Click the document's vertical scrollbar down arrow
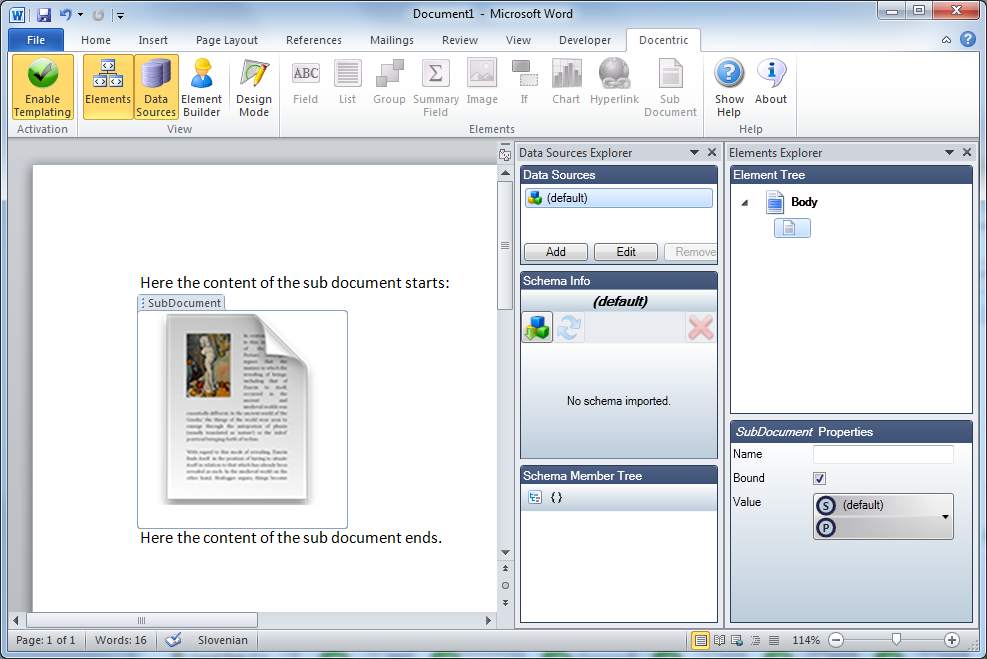The image size is (987, 659). click(505, 552)
